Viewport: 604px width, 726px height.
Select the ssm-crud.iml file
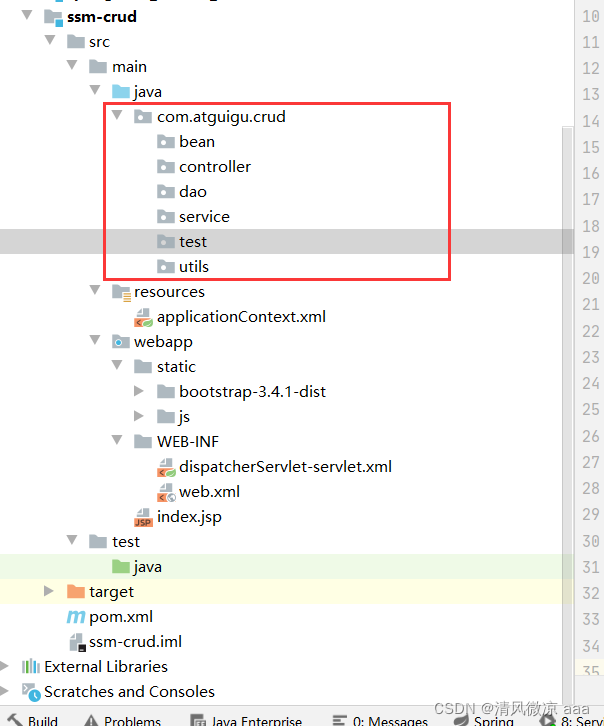tap(135, 641)
